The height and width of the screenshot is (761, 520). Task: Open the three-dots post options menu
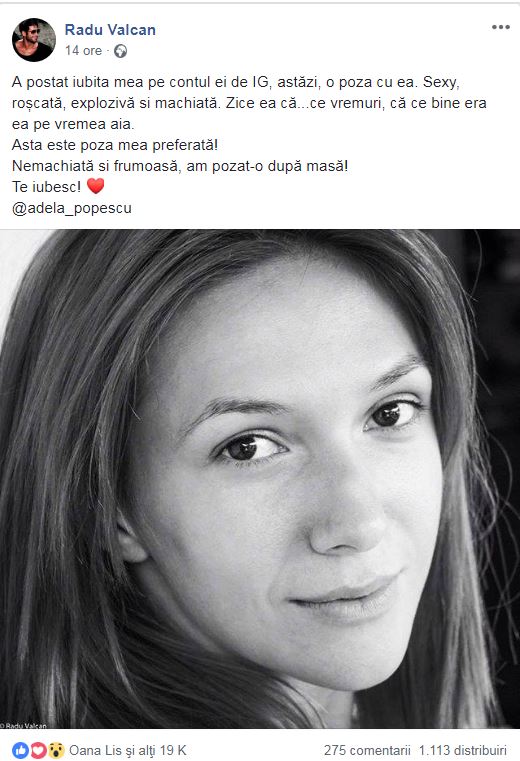click(x=501, y=27)
